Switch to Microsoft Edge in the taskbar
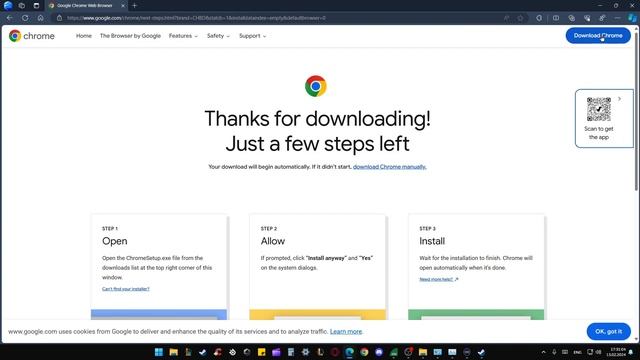This screenshot has height=360, width=640. click(x=349, y=352)
